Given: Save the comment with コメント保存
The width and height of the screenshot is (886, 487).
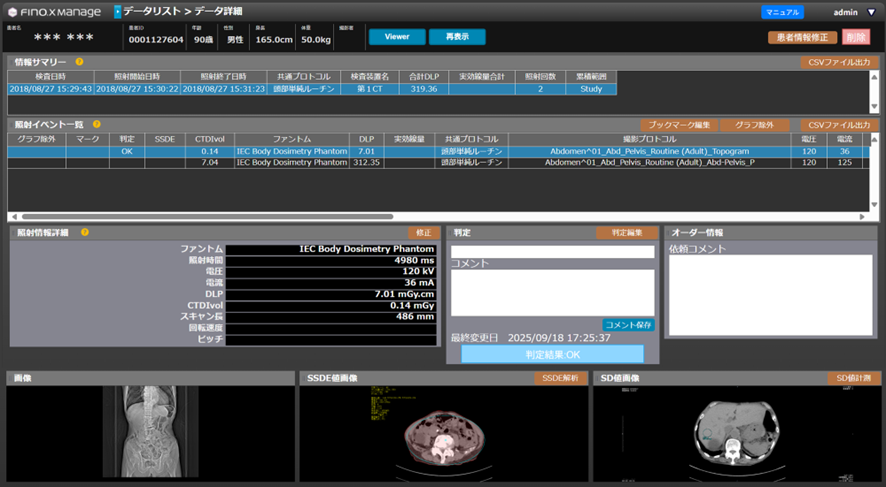Looking at the screenshot, I should 628,325.
